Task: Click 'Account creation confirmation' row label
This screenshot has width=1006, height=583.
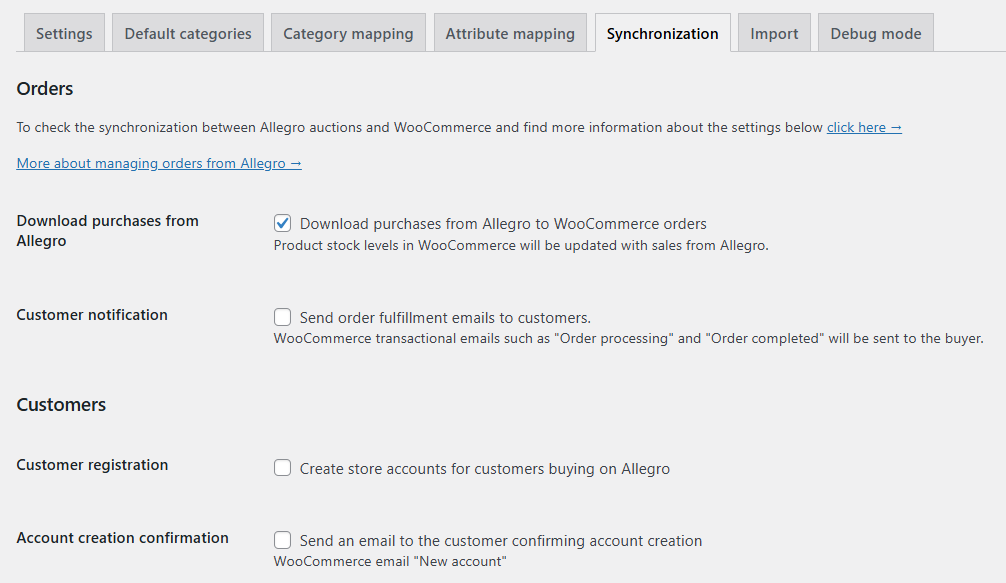Action: click(x=123, y=537)
